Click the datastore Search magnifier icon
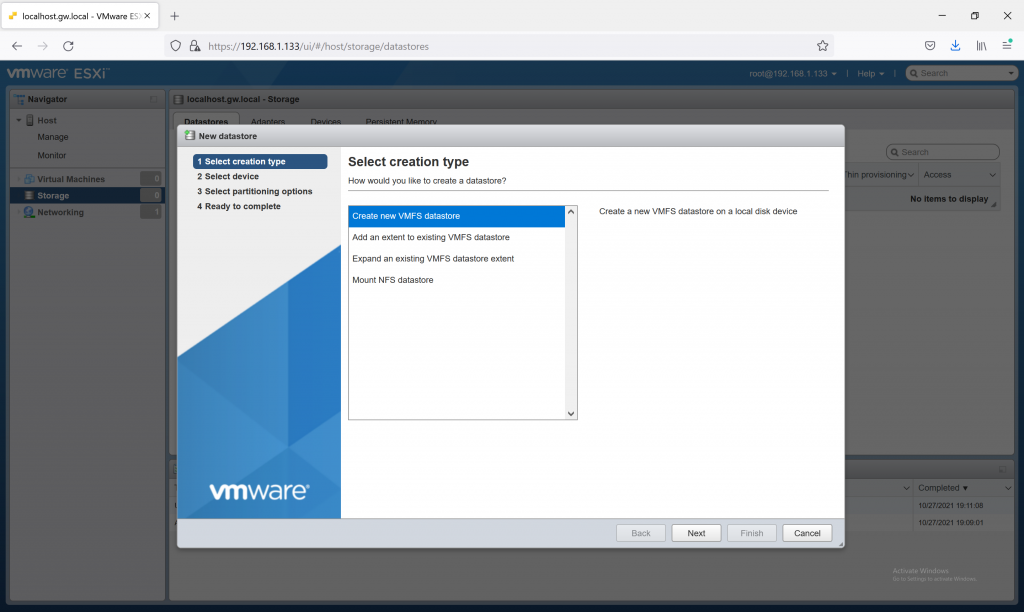1024x612 pixels. click(895, 152)
